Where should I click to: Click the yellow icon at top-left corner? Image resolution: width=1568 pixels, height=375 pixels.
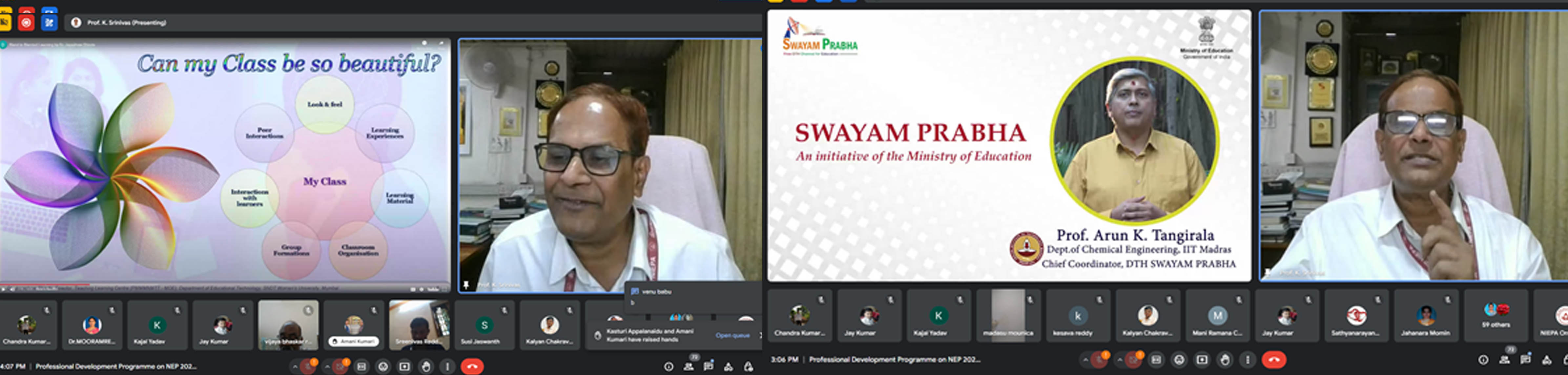6,23
